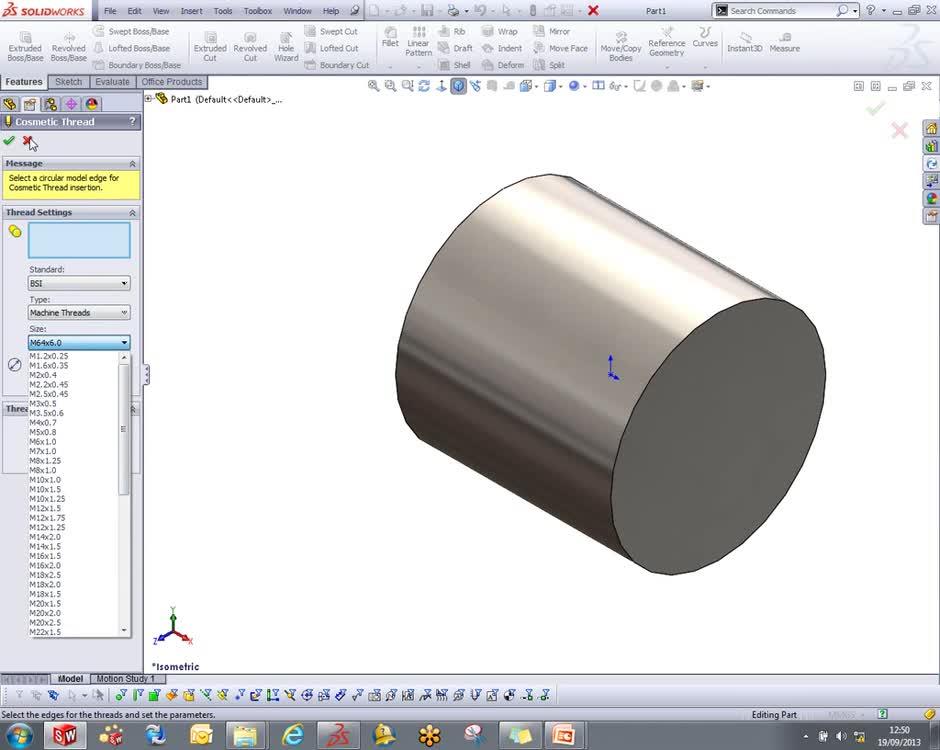Collapse the Thread Settings section
Viewport: 940px width, 750px height.
132,213
